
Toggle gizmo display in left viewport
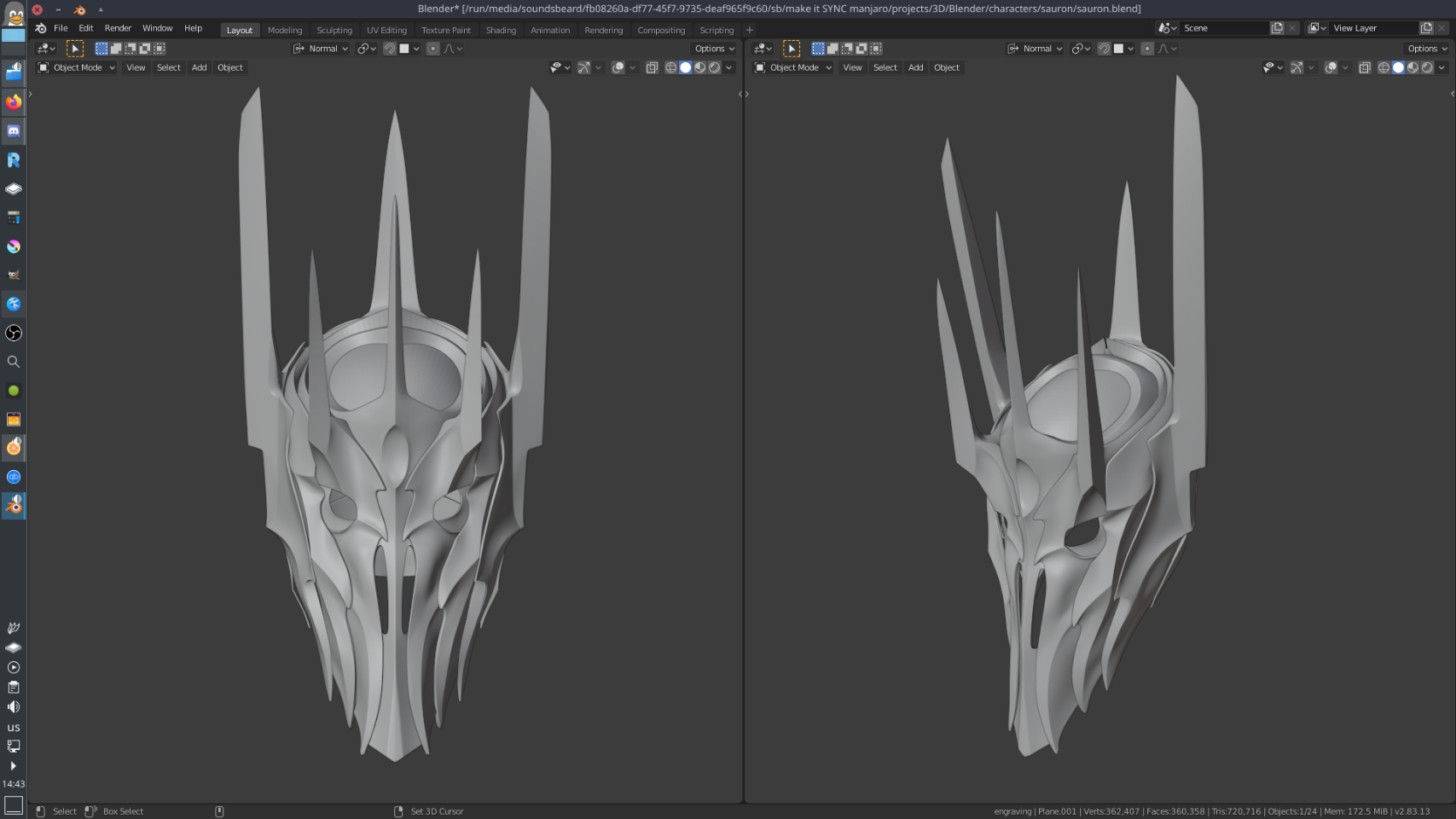point(583,67)
